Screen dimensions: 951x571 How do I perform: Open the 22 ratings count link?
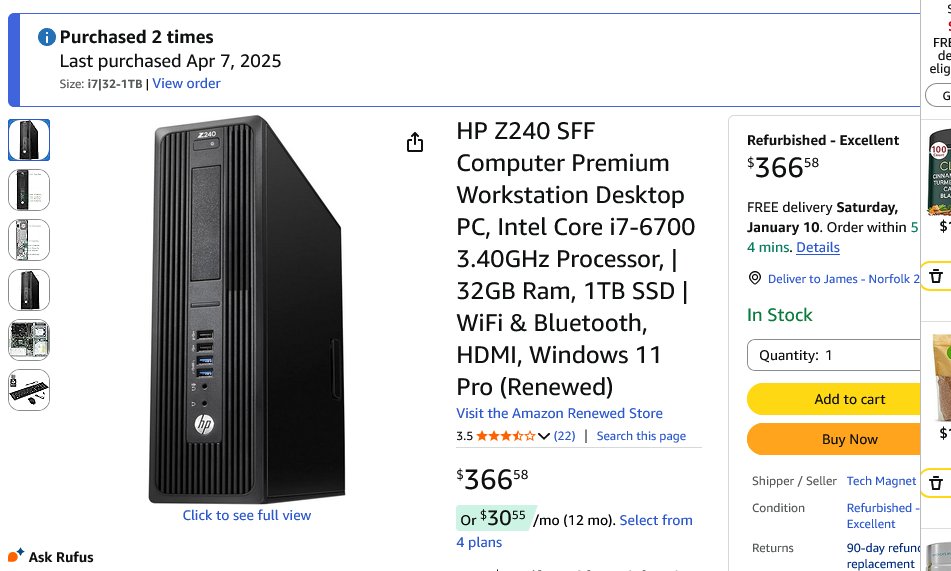564,436
